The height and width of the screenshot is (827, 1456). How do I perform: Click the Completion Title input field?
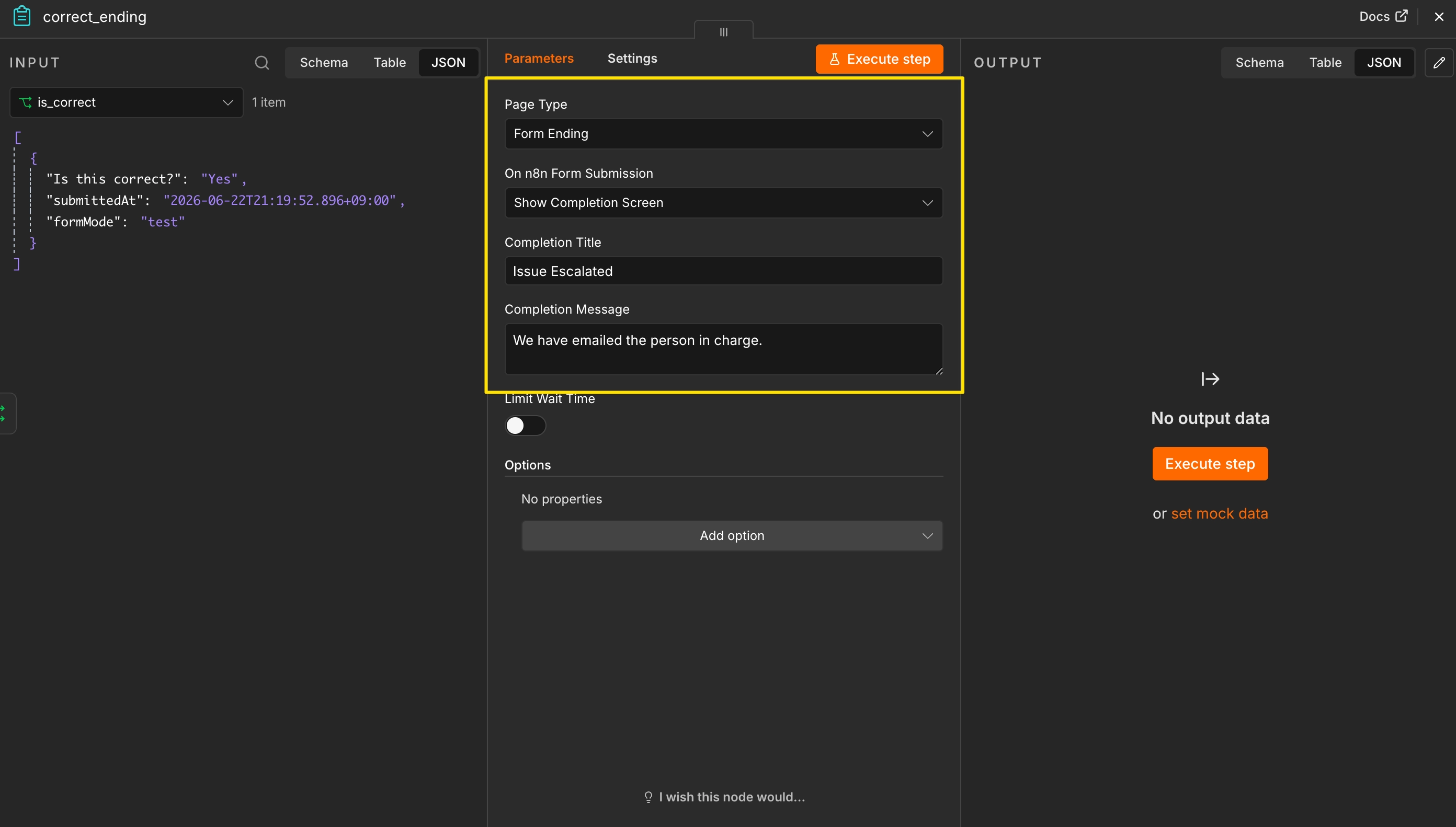click(723, 271)
